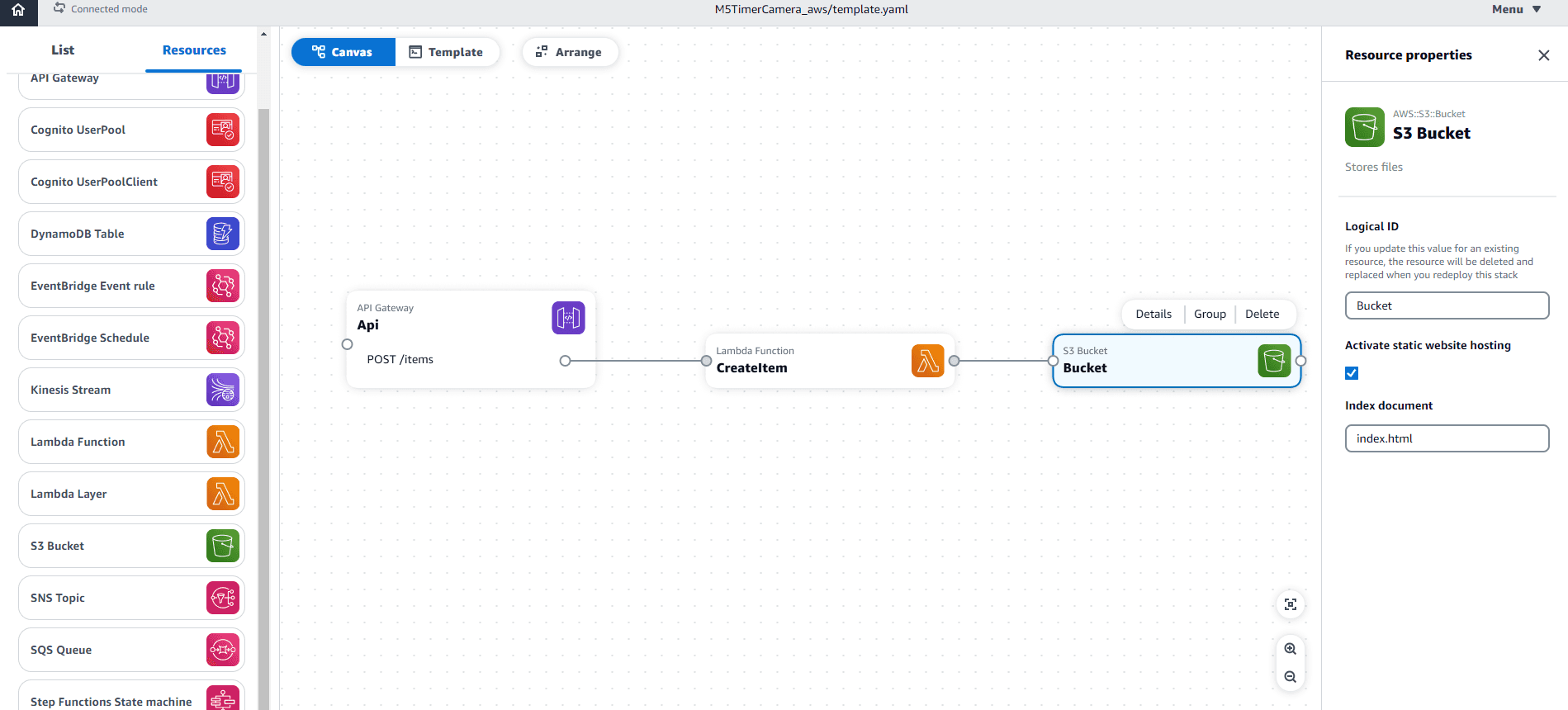The height and width of the screenshot is (710, 1568).
Task: Uncheck Activate static website hosting
Action: [x=1352, y=373]
